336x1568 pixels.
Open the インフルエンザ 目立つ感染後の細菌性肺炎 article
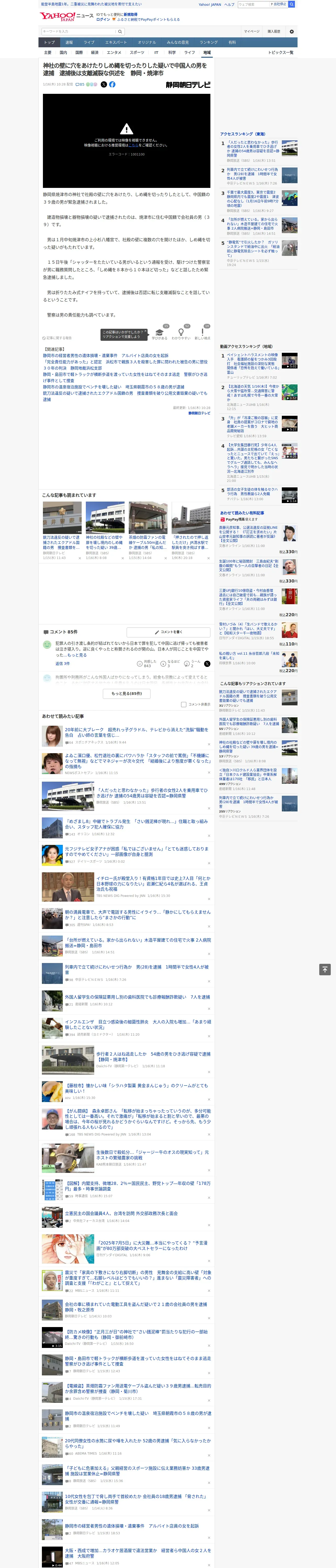coord(138,1024)
